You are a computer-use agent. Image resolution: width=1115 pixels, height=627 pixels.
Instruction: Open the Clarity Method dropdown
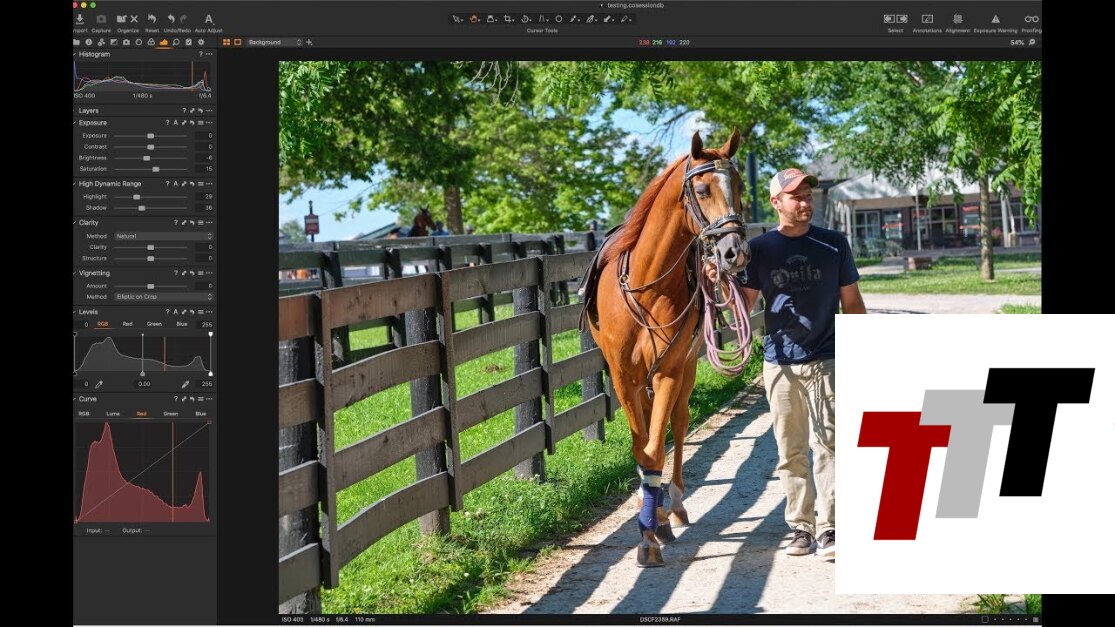(163, 236)
